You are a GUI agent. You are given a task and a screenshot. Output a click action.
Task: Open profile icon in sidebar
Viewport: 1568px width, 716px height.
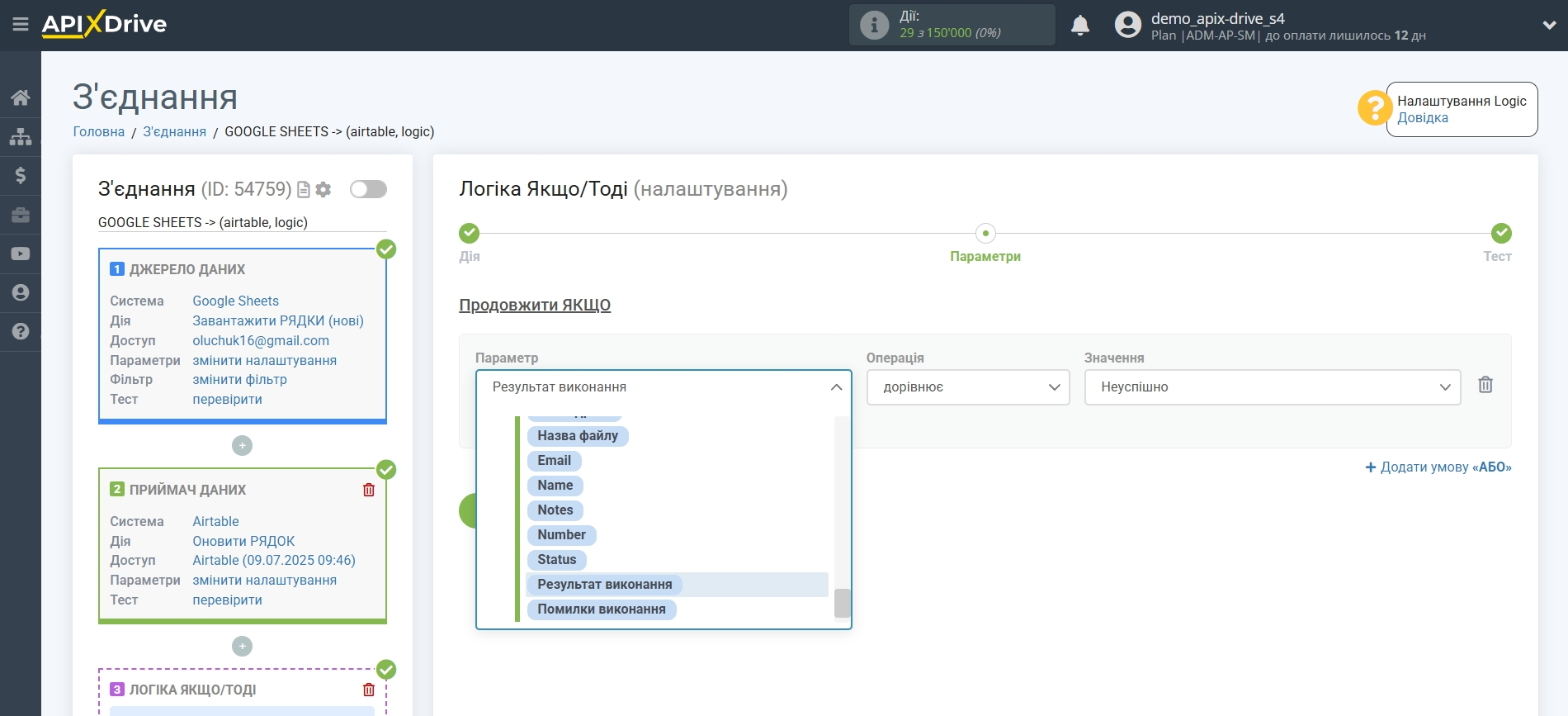tap(21, 292)
